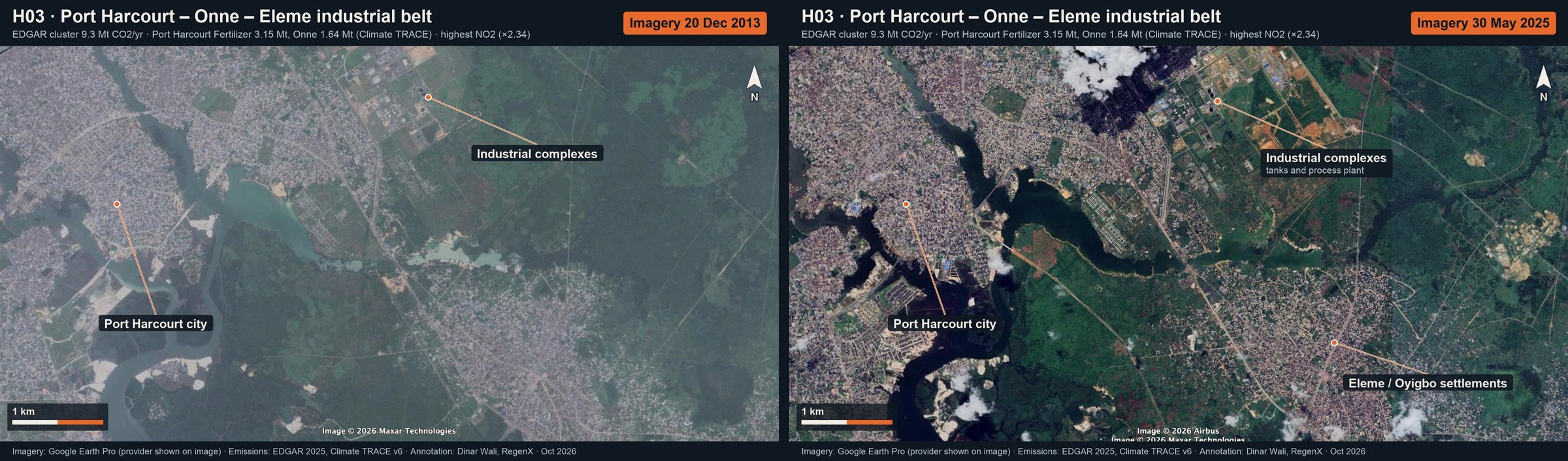This screenshot has width=1568, height=461.
Task: Select 'Industrial complexes' label in 2025 panel
Action: tap(1326, 157)
